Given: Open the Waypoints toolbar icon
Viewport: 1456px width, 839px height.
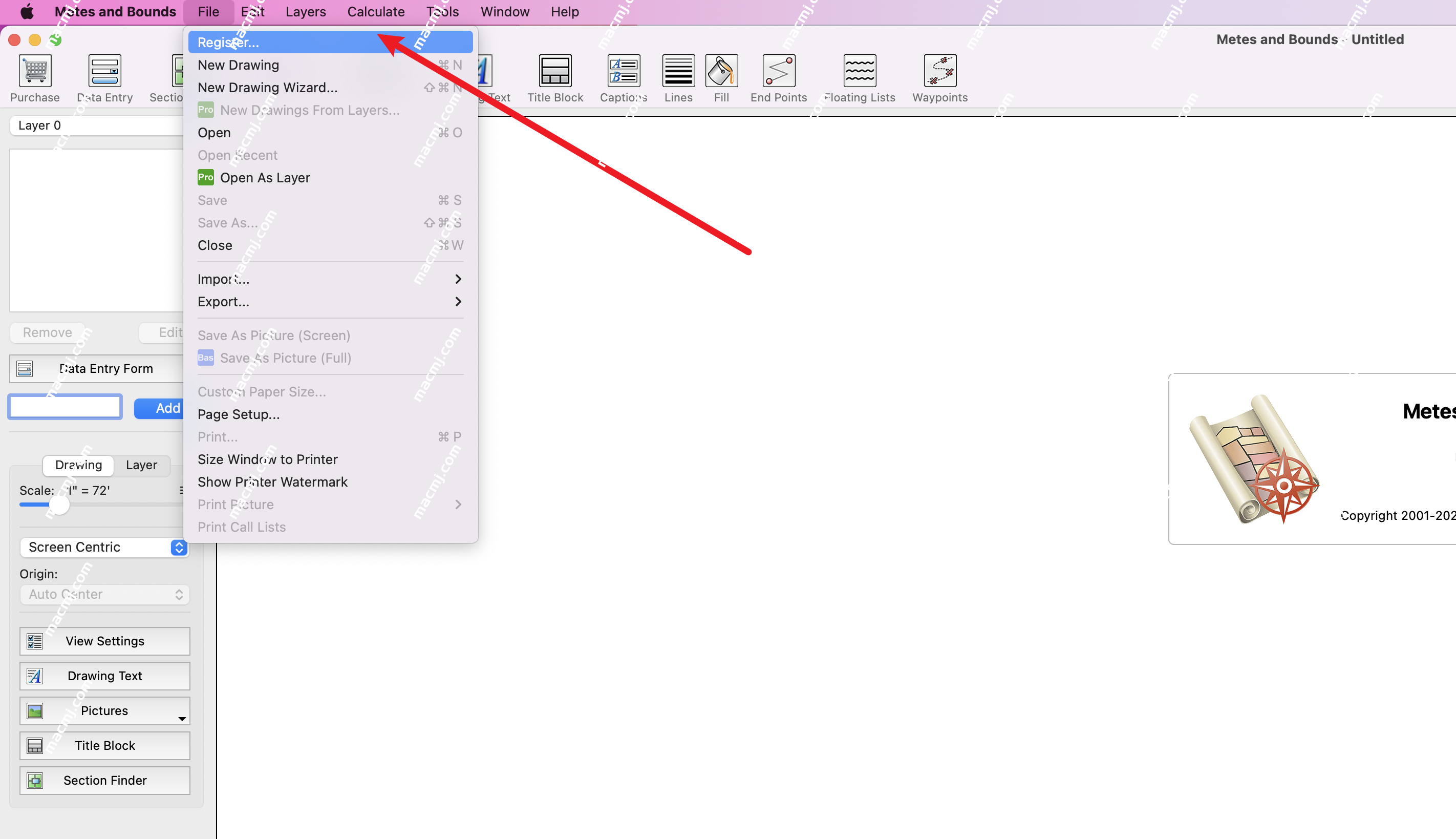Looking at the screenshot, I should click(x=940, y=71).
